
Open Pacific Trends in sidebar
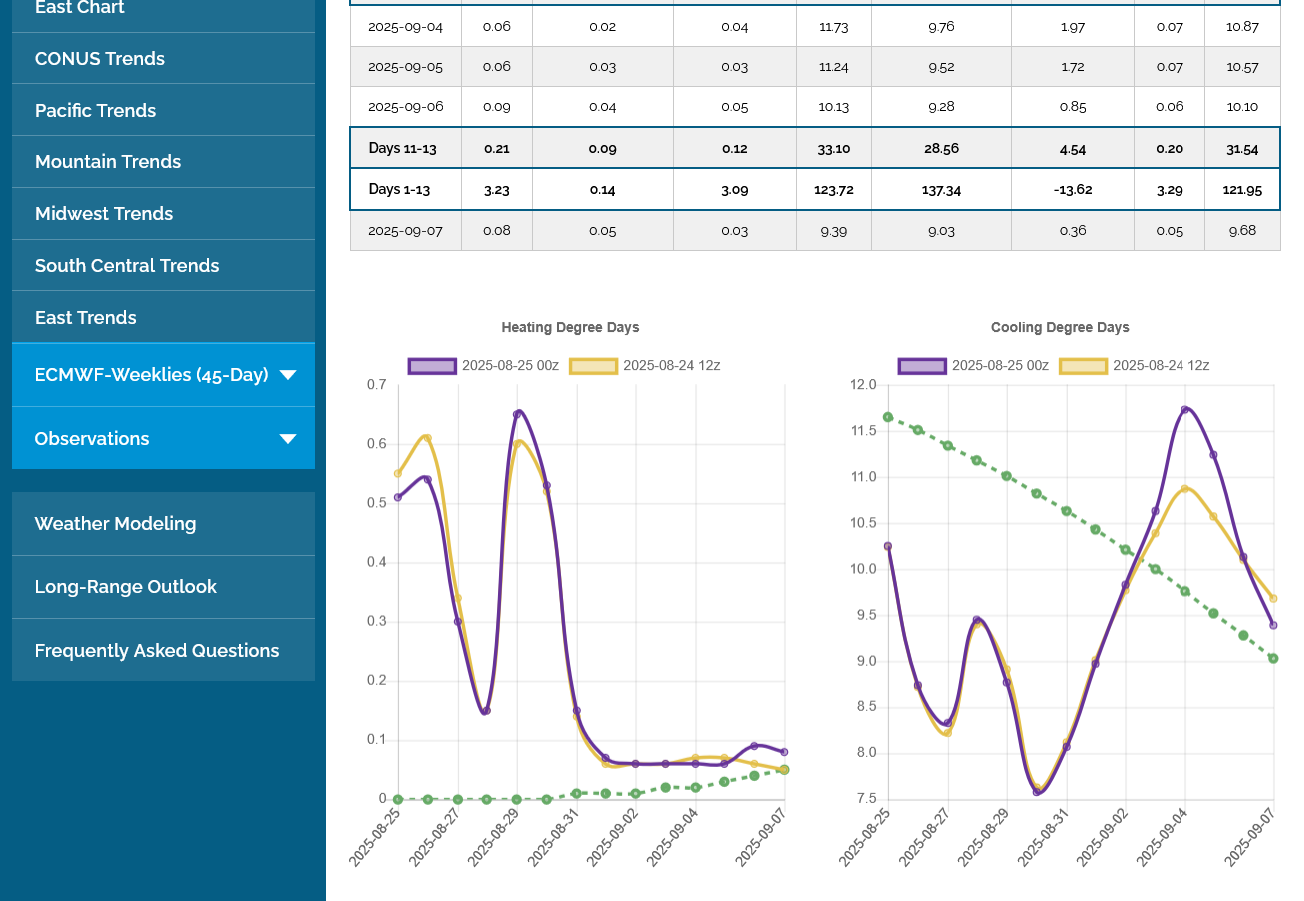click(x=95, y=111)
